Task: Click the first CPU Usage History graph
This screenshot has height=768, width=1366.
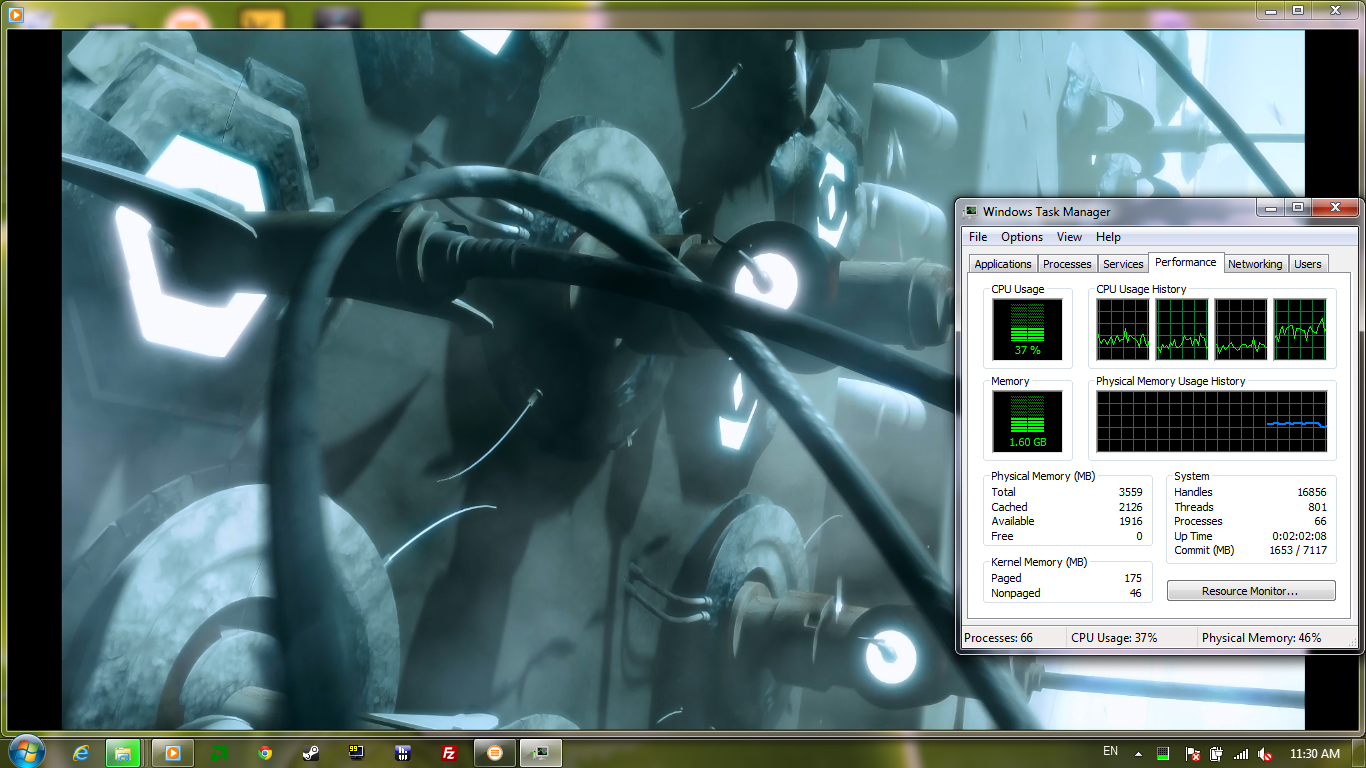Action: pyautogui.click(x=1123, y=329)
